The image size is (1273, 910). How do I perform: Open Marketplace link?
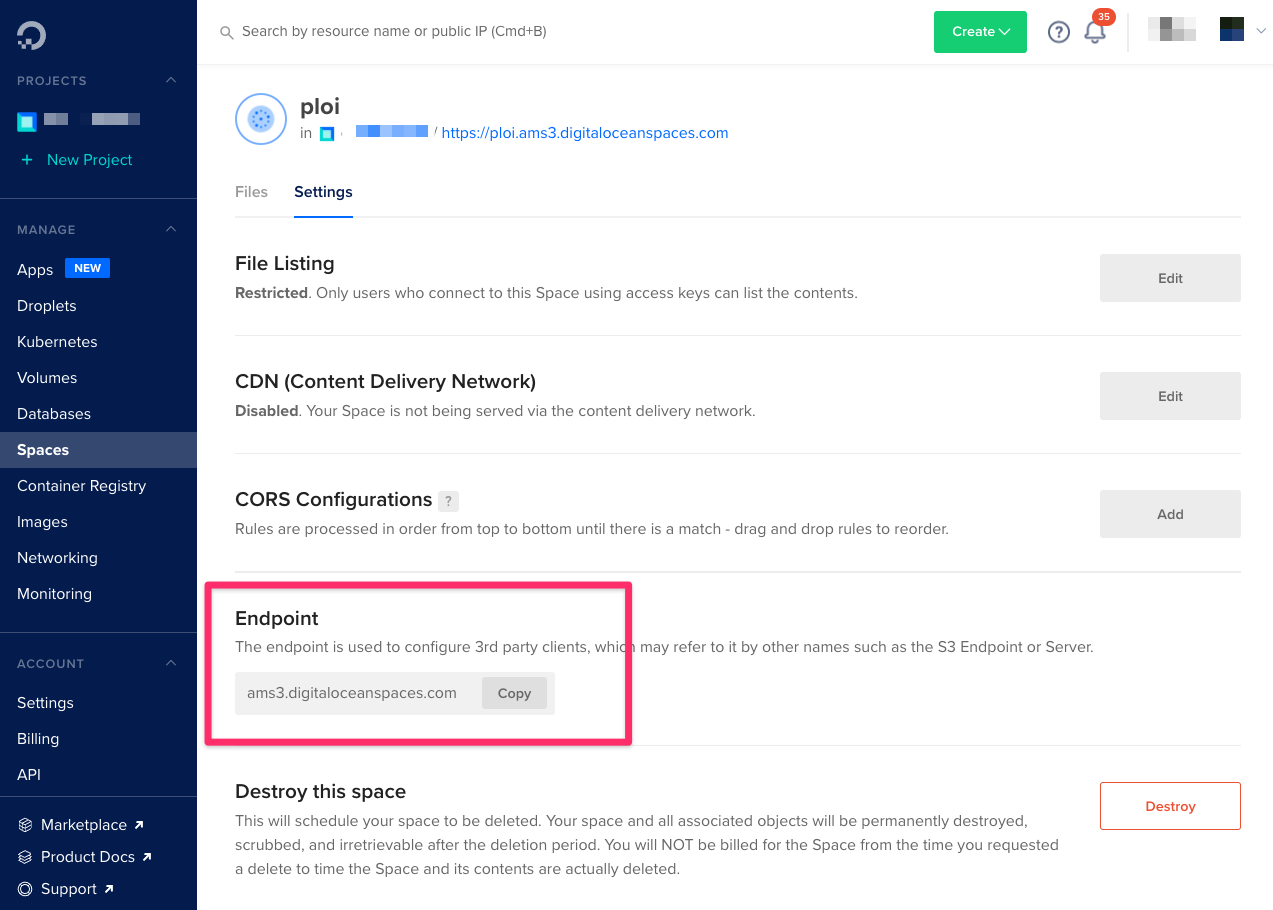[x=84, y=825]
